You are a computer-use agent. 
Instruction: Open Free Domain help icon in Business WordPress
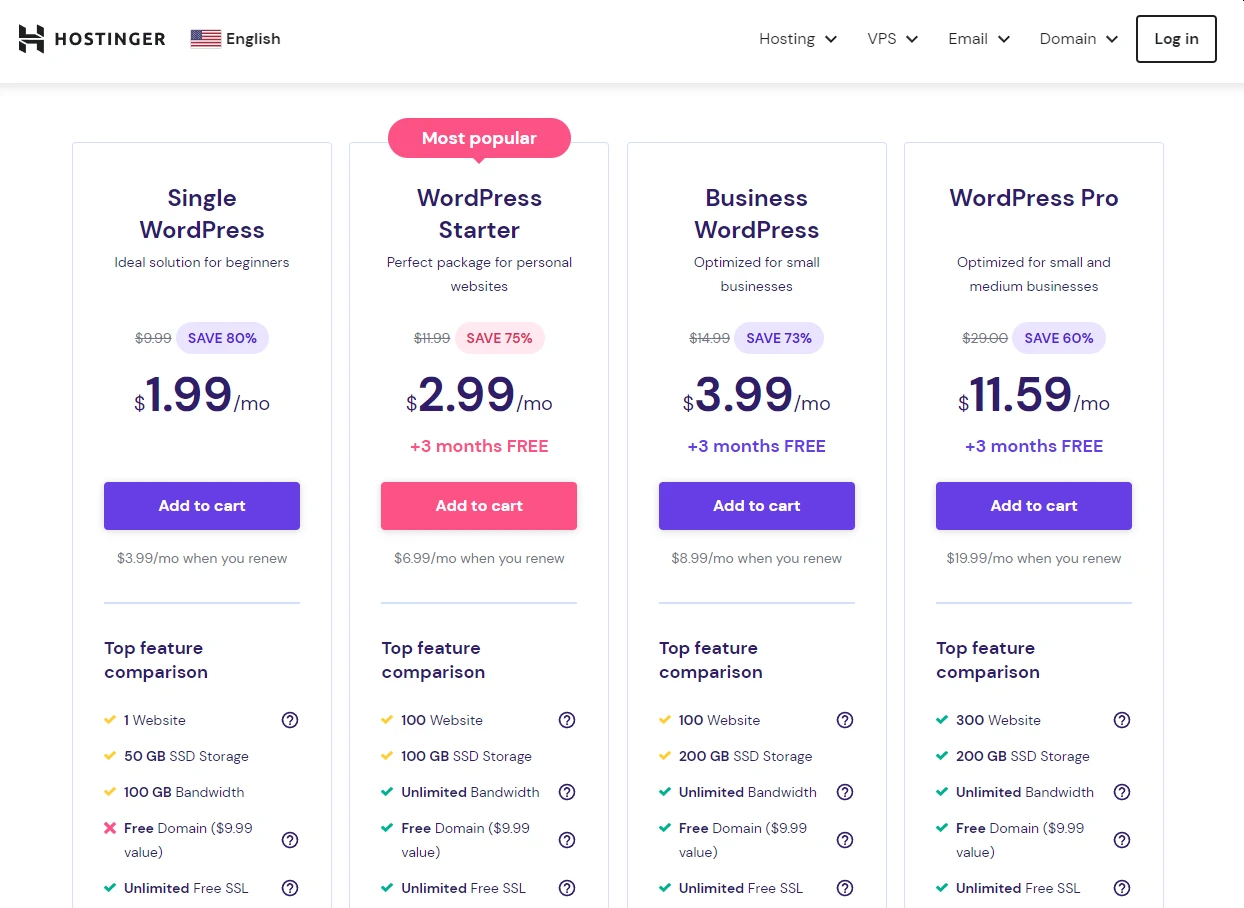(x=845, y=840)
